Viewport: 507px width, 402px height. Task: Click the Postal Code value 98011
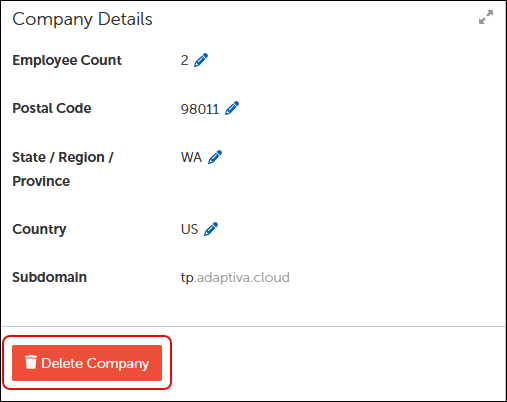tap(200, 109)
